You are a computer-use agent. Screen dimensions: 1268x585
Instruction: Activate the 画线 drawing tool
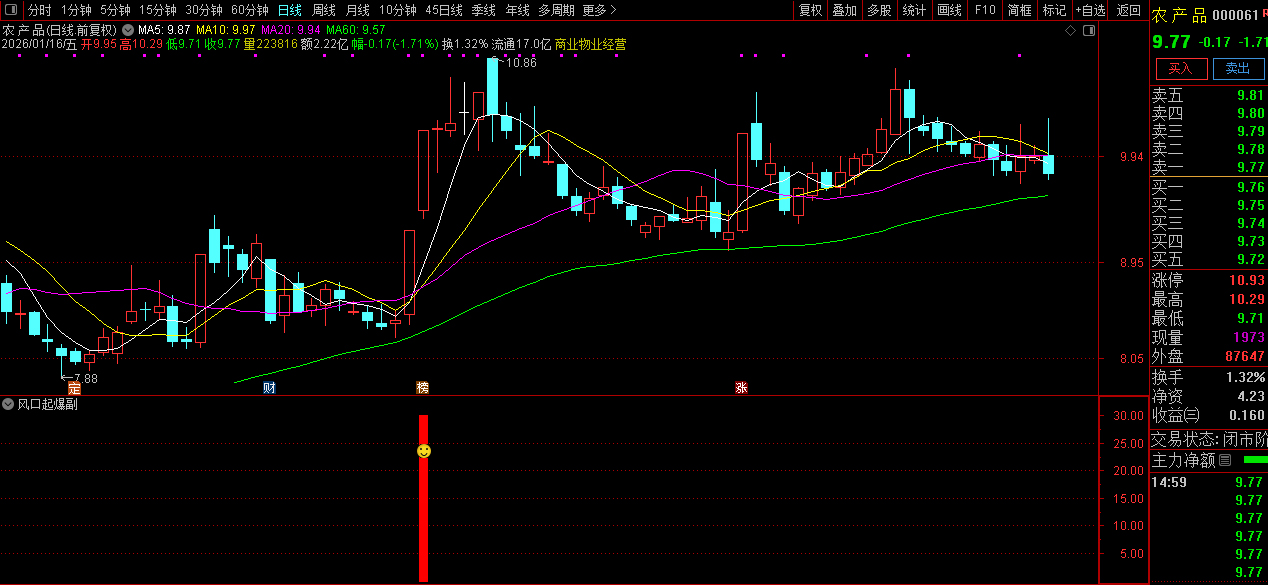[x=949, y=10]
